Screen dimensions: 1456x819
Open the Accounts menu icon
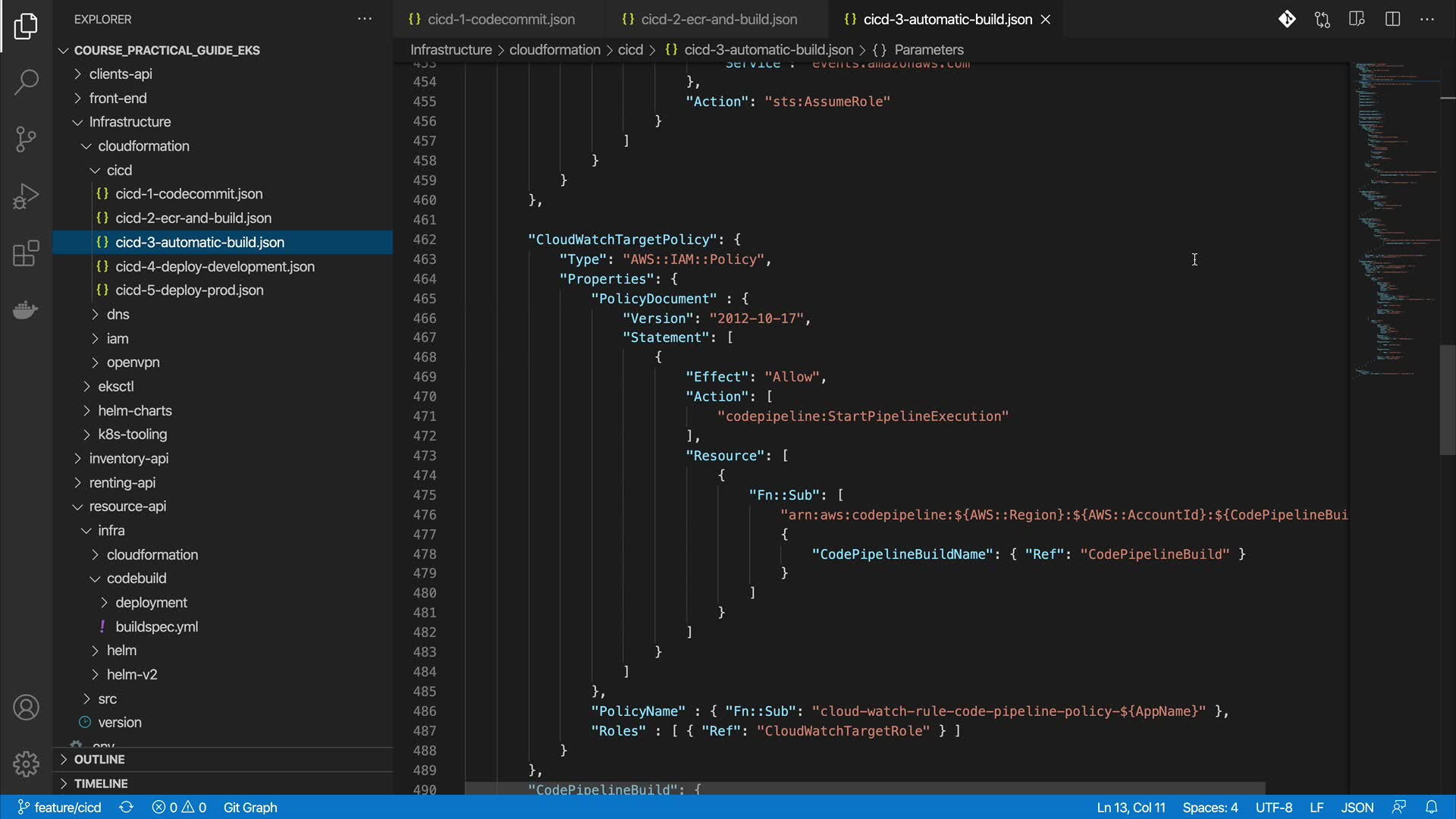click(26, 708)
